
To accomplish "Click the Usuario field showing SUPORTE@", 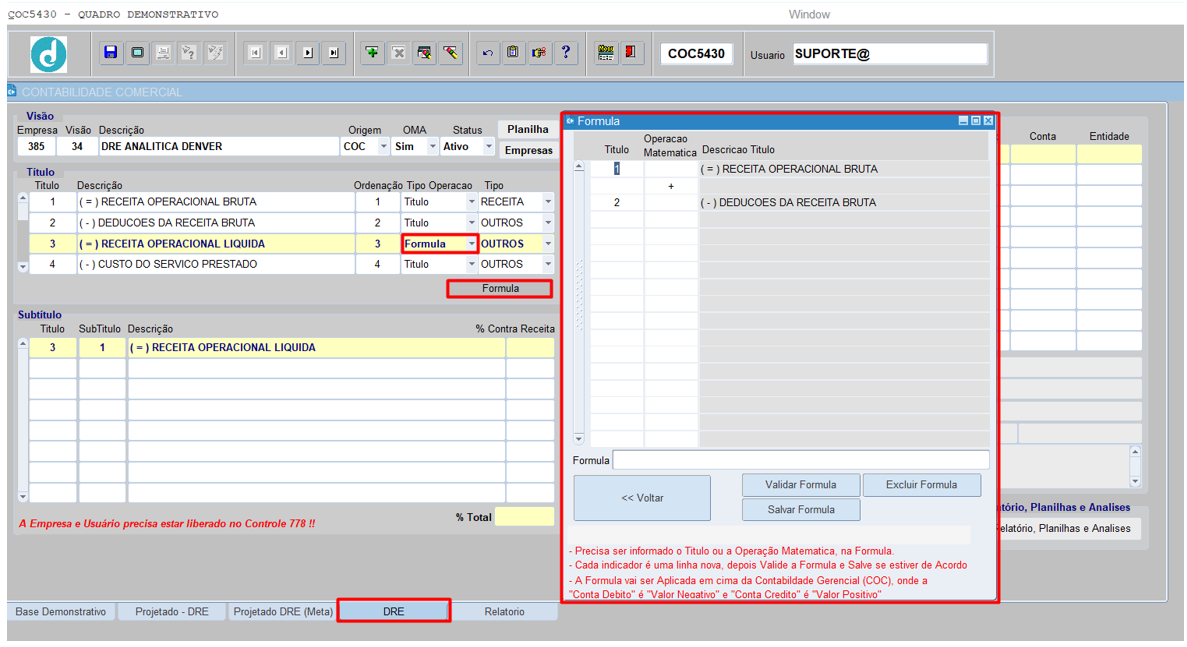I will click(889, 54).
